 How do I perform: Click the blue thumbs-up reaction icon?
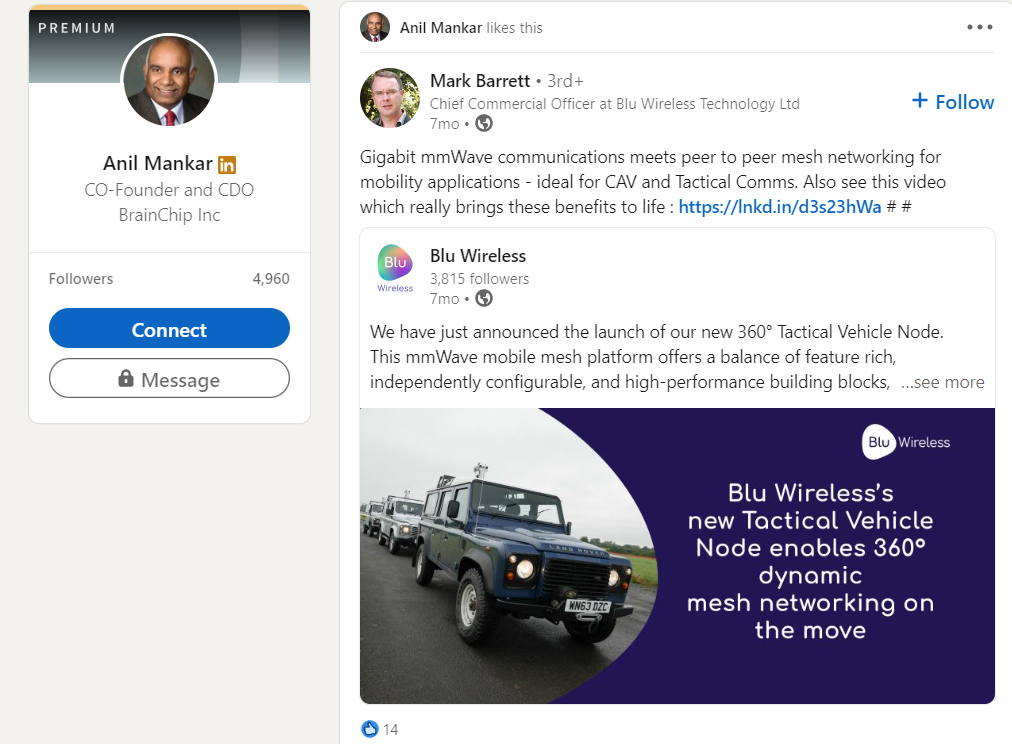point(370,729)
